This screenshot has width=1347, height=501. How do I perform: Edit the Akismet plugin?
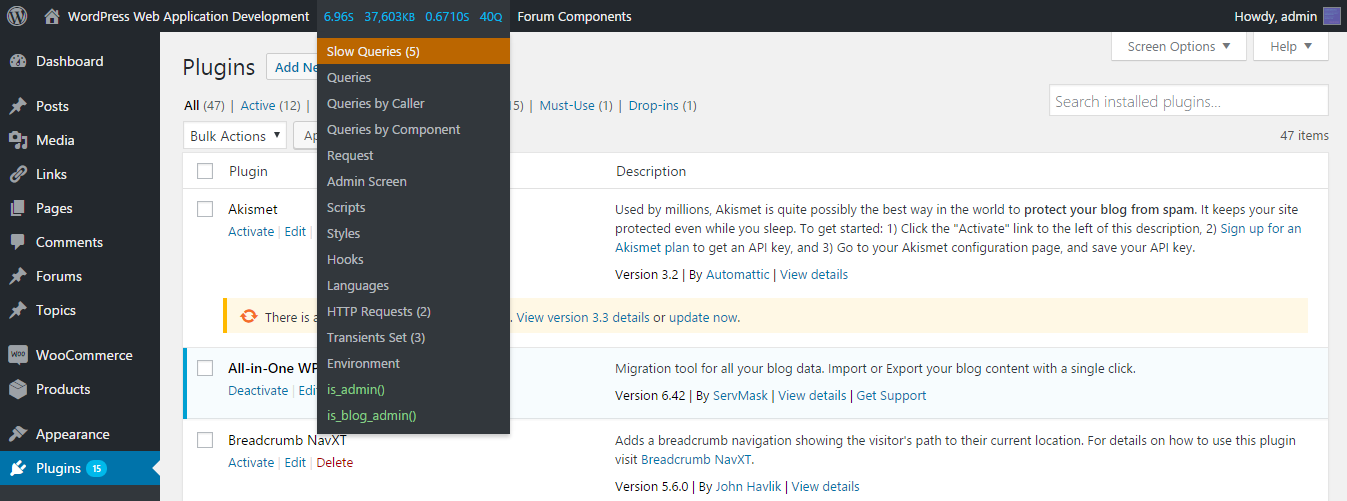[x=295, y=231]
